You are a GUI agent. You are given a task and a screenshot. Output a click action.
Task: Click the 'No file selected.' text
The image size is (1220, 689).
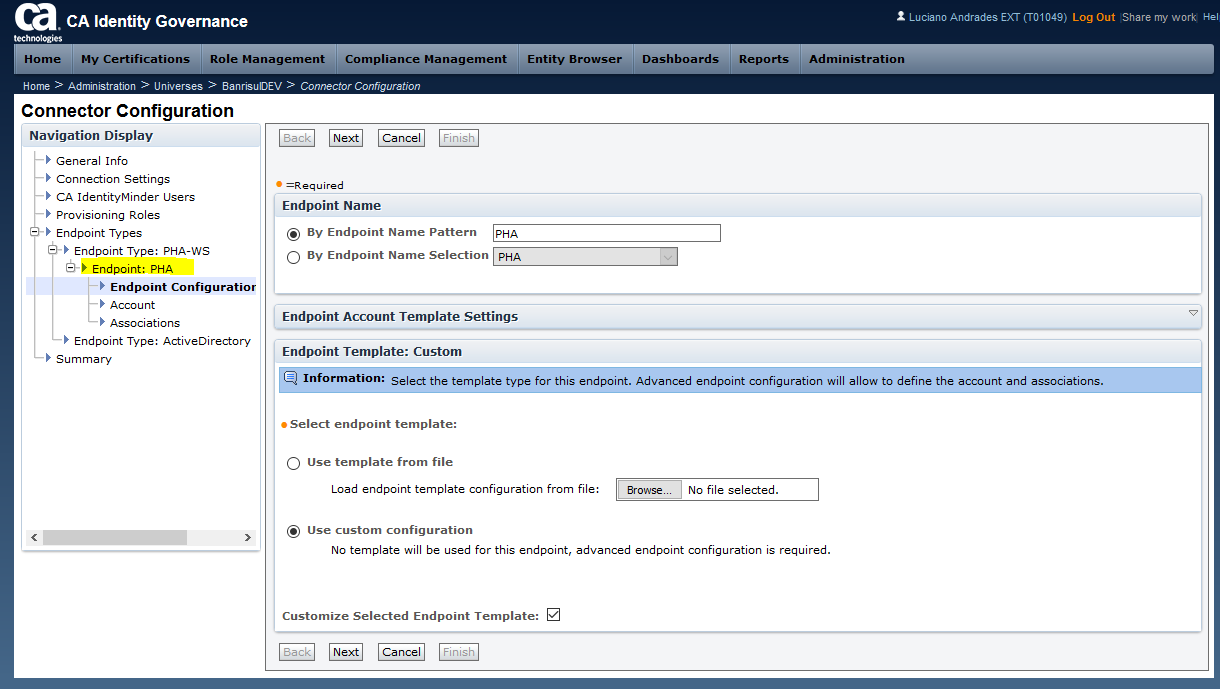[x=733, y=490]
